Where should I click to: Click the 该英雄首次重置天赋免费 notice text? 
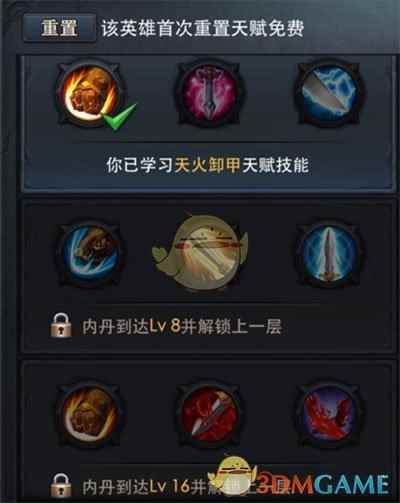pos(203,28)
